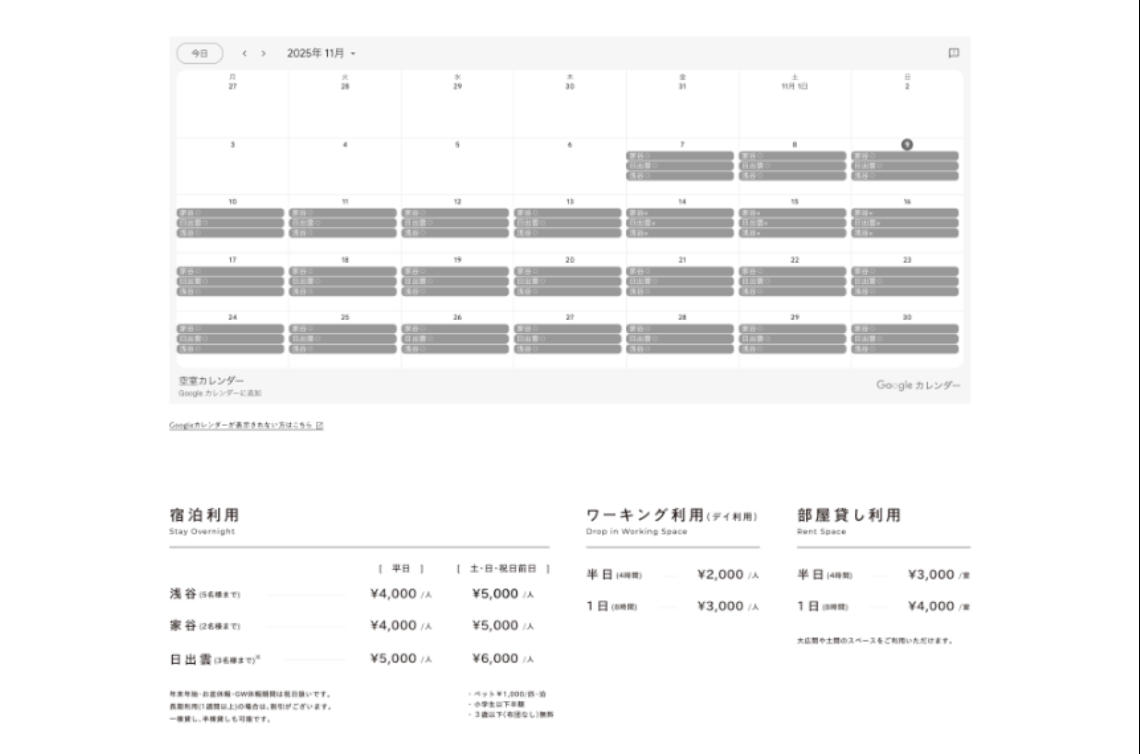Click the date number 24 in the calendar
Screen dimensions: 1140x754
[x=232, y=317]
